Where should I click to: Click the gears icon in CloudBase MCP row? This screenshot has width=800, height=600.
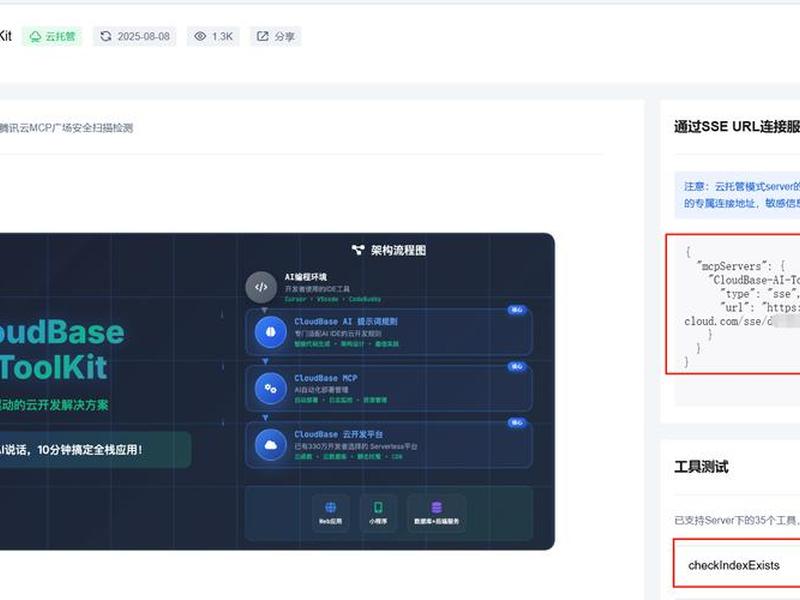point(270,389)
